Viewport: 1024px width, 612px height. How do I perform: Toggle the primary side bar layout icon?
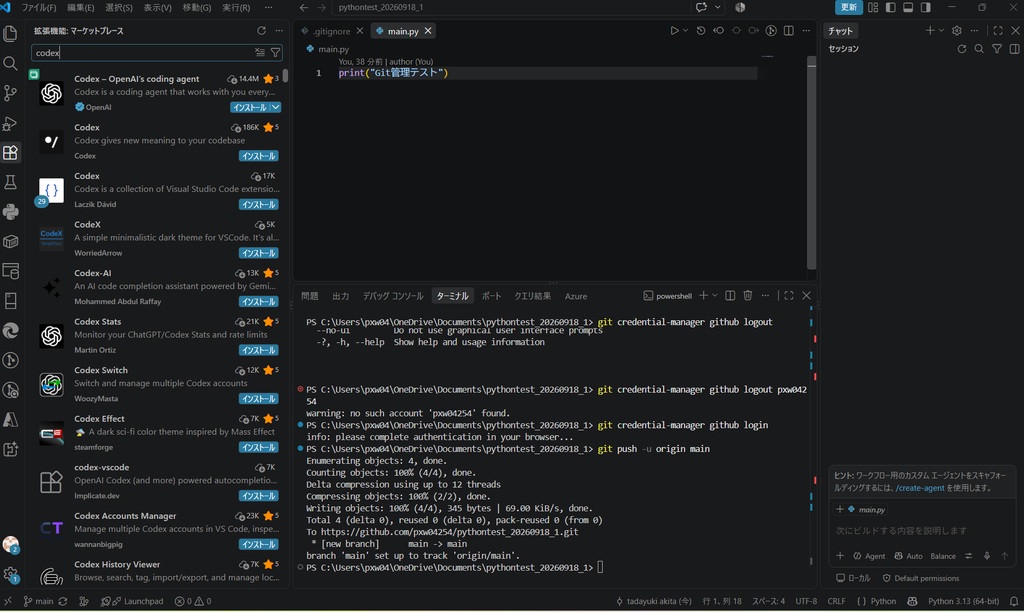pyautogui.click(x=891, y=7)
